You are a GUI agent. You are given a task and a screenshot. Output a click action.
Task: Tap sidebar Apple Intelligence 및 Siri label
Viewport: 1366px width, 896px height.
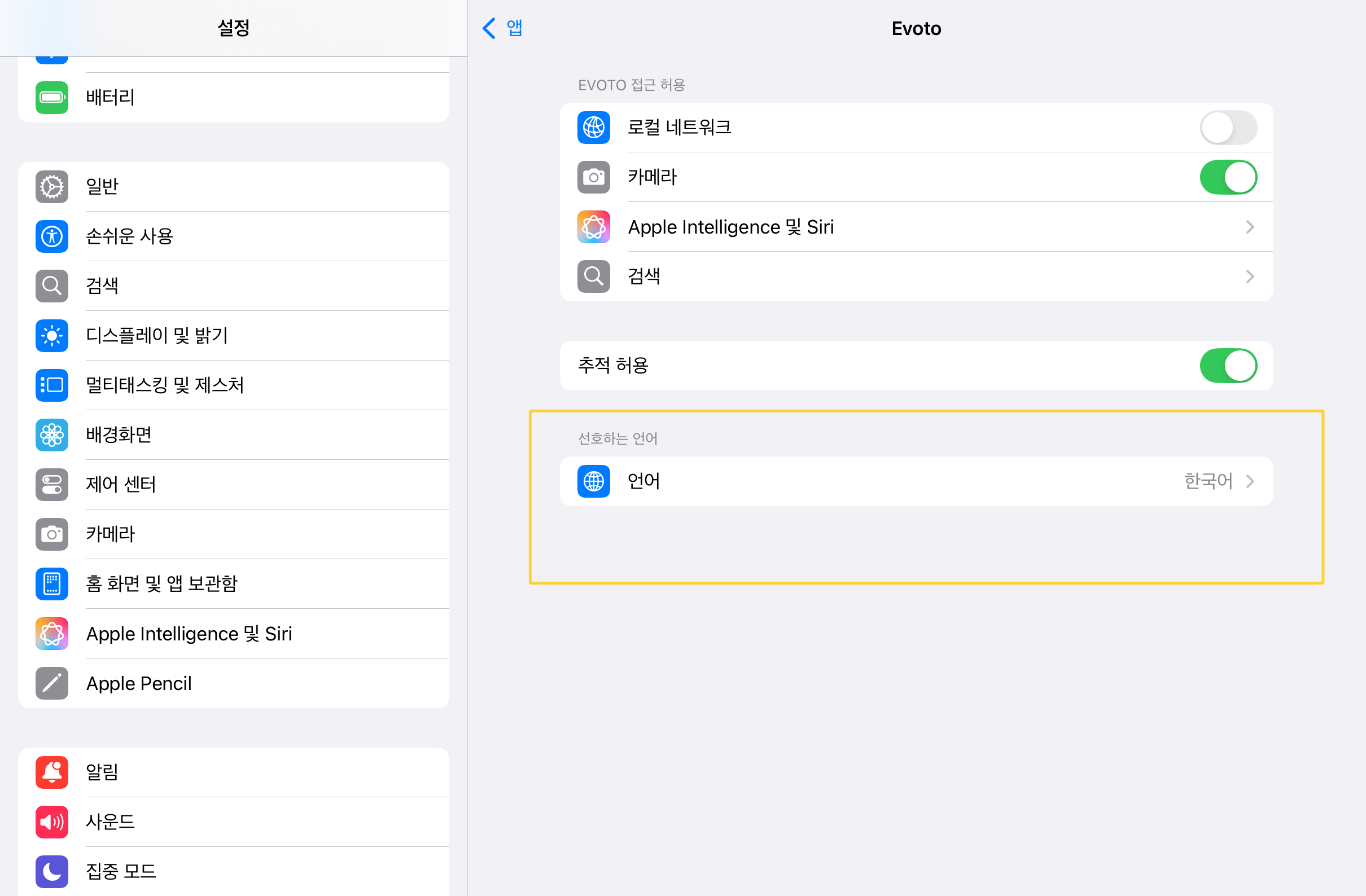pos(189,634)
